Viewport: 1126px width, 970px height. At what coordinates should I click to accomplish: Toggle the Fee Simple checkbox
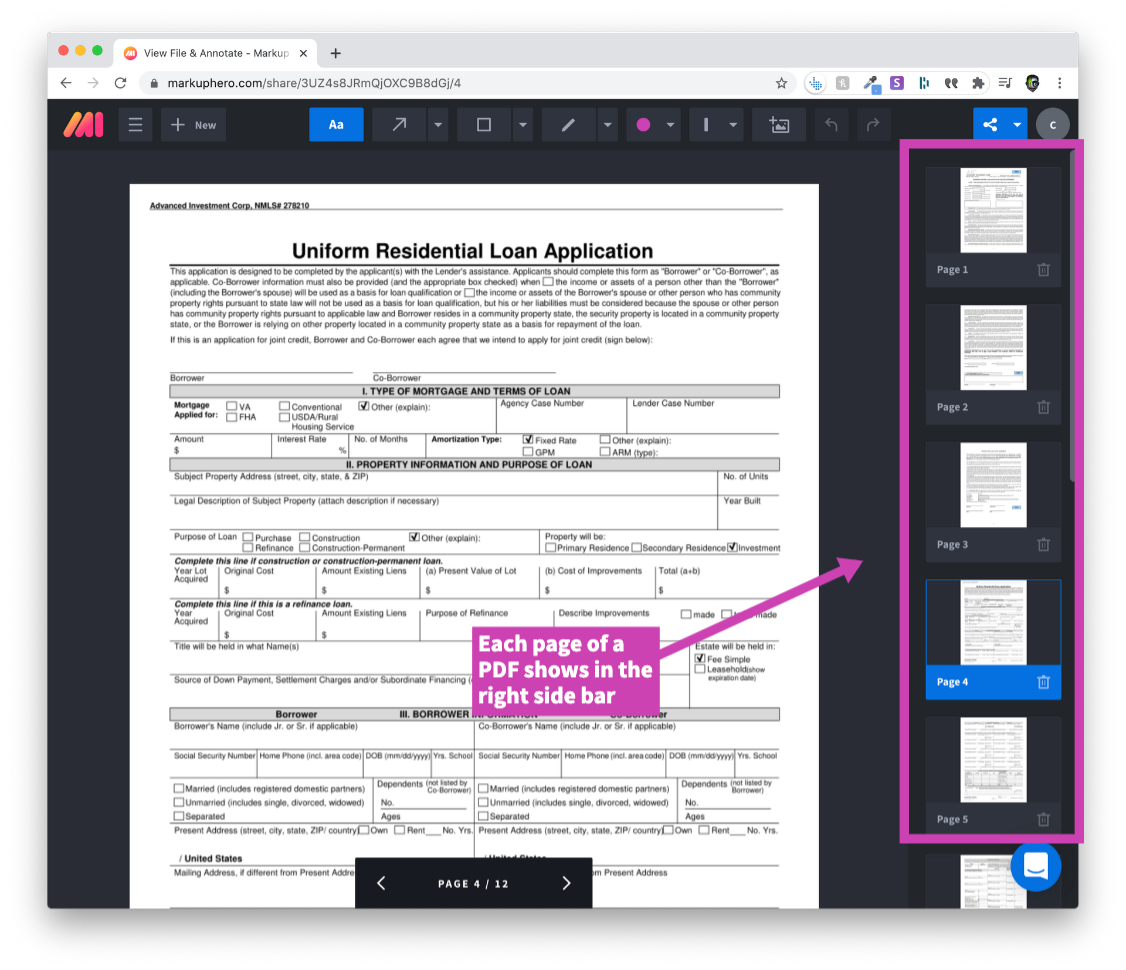(x=699, y=658)
